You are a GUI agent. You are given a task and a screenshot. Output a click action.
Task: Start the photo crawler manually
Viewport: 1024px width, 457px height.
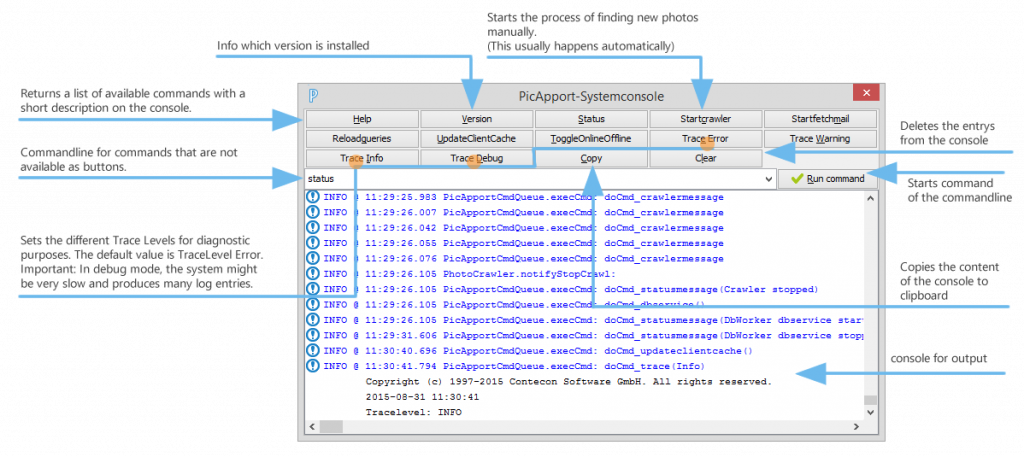pos(705,119)
